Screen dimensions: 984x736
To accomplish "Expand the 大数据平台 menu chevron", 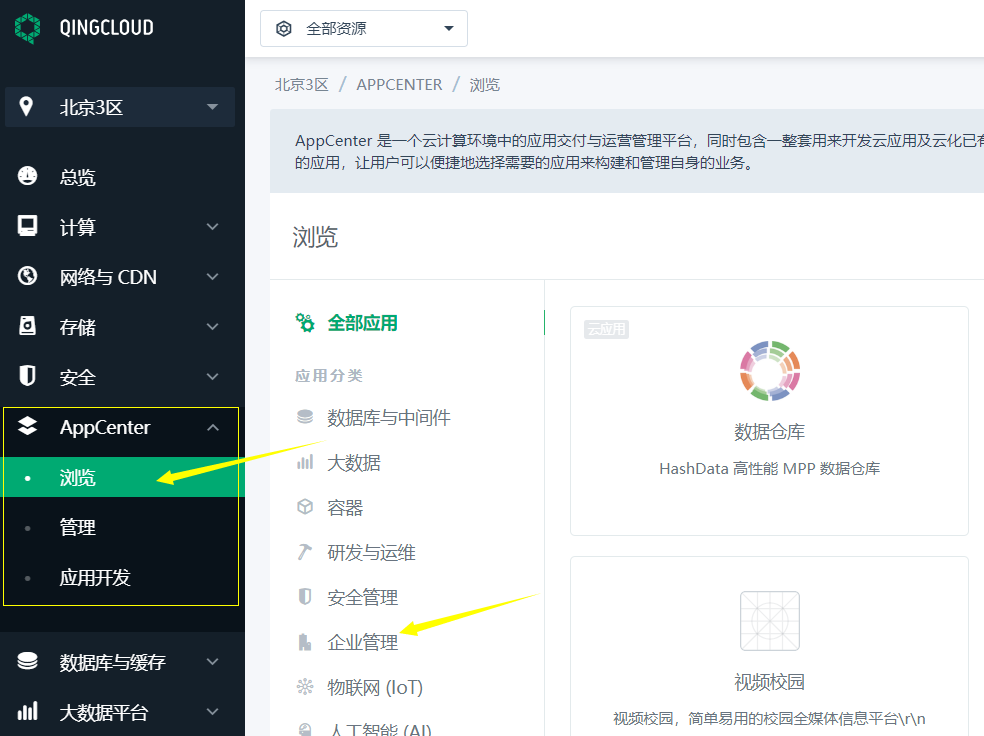I will coord(213,712).
